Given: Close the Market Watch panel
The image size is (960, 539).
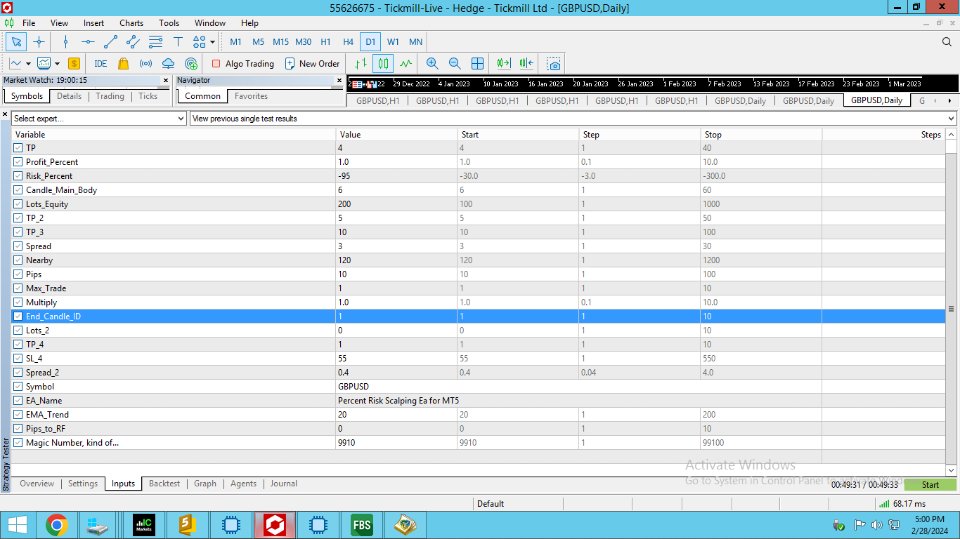Looking at the screenshot, I should pos(165,80).
